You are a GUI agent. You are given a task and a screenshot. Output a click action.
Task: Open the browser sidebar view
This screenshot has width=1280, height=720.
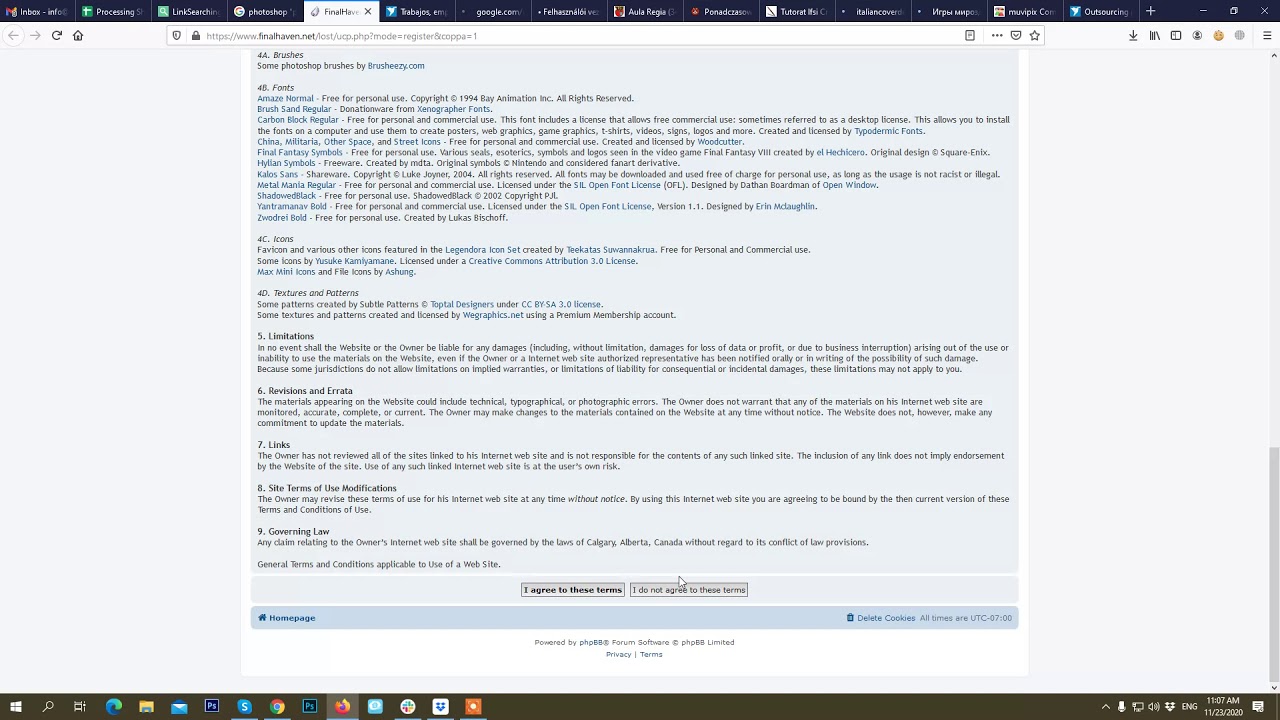(1176, 35)
